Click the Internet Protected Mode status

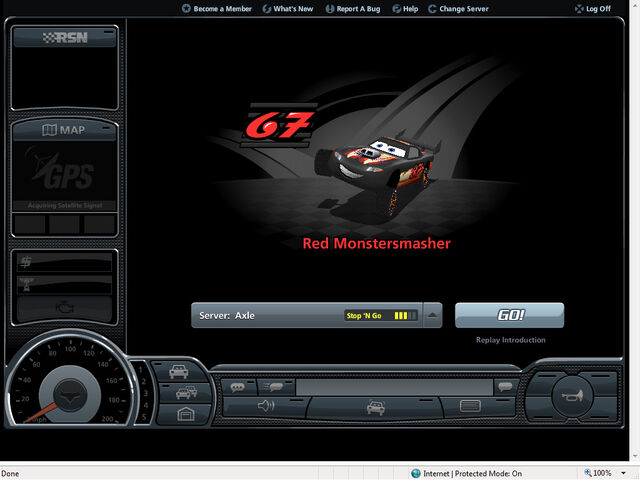[473, 473]
